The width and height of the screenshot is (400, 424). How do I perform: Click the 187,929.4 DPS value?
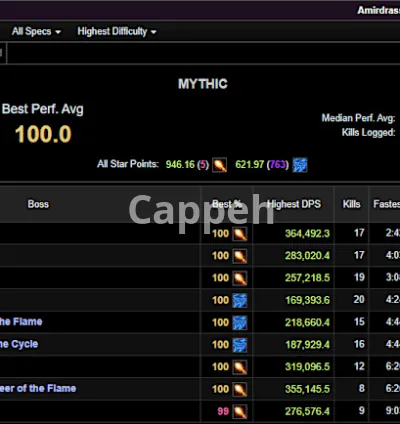pos(307,344)
